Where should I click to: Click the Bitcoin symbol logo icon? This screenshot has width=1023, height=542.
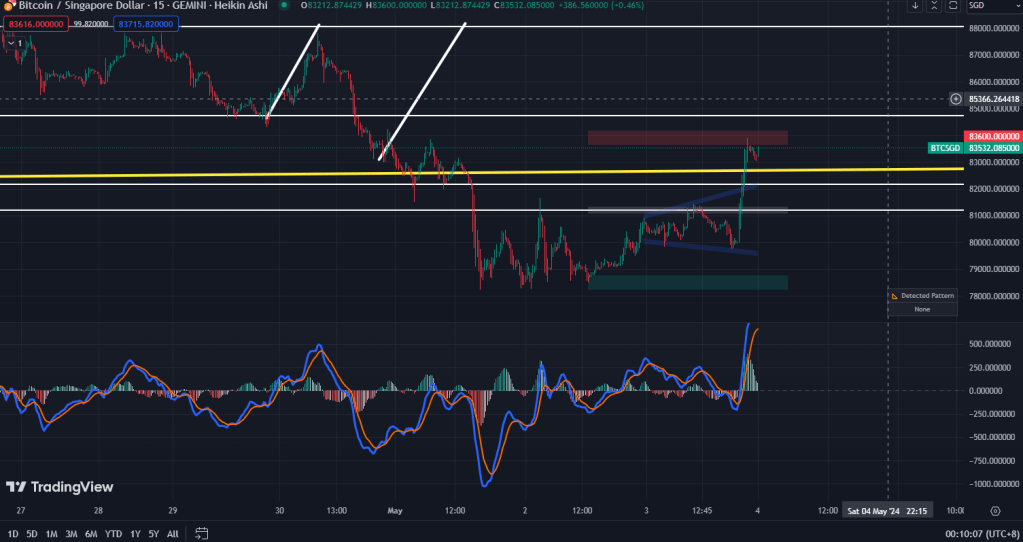point(9,6)
